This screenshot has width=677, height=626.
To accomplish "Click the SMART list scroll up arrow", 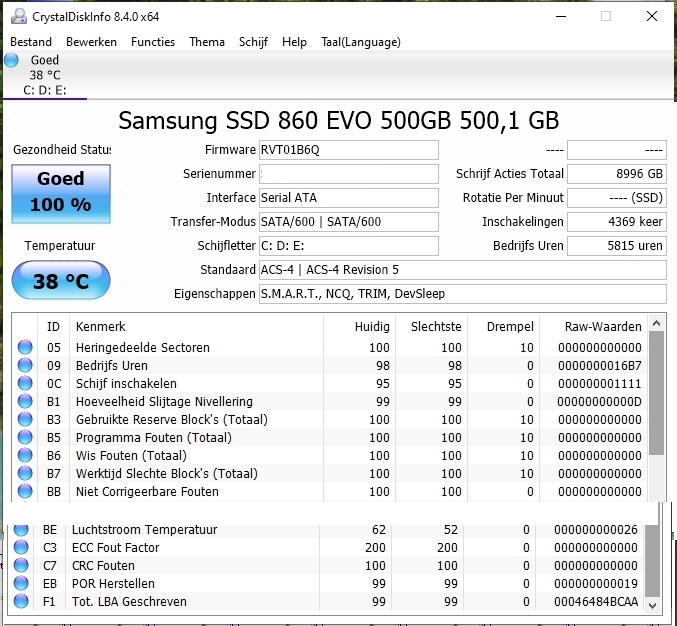I will (657, 323).
